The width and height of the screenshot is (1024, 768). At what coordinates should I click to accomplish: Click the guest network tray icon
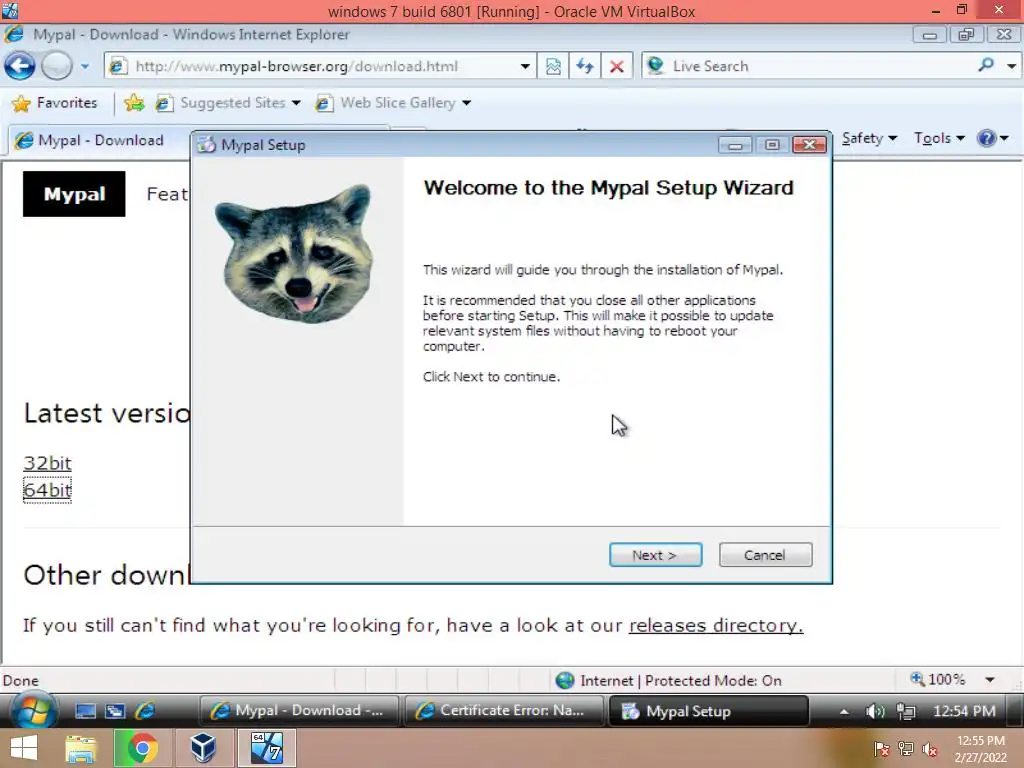point(906,711)
